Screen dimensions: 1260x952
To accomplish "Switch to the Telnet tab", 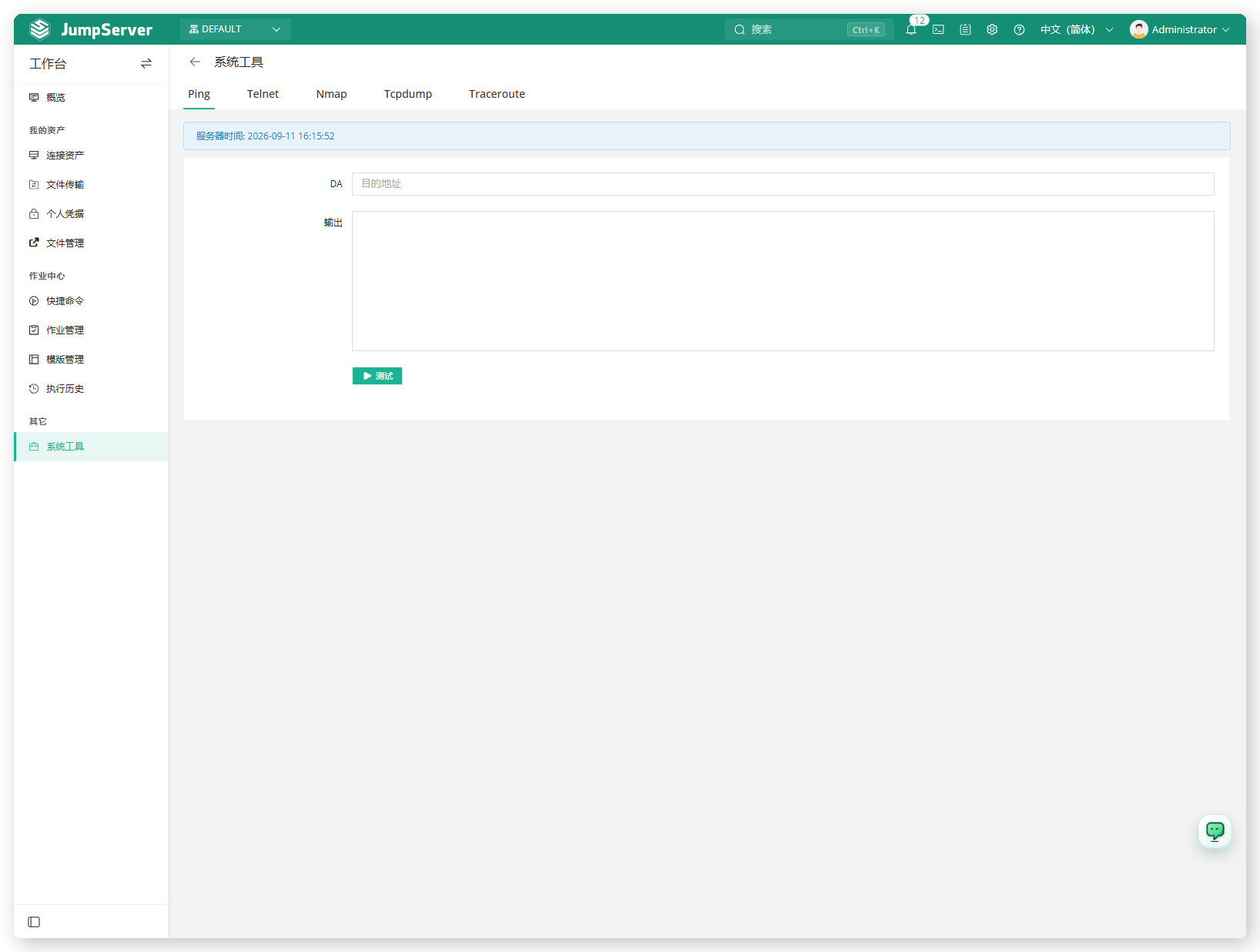I will point(263,94).
